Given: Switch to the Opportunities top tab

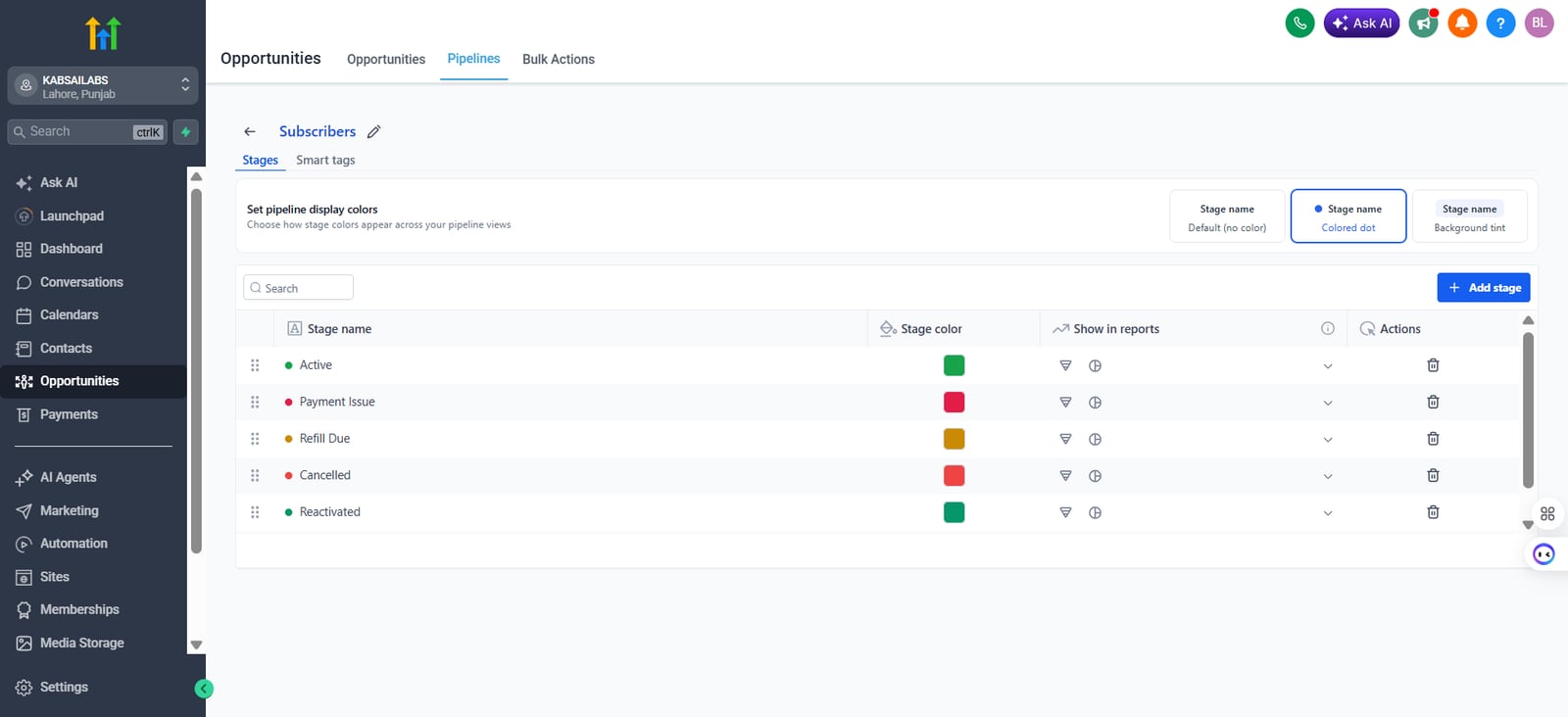Looking at the screenshot, I should 386,60.
